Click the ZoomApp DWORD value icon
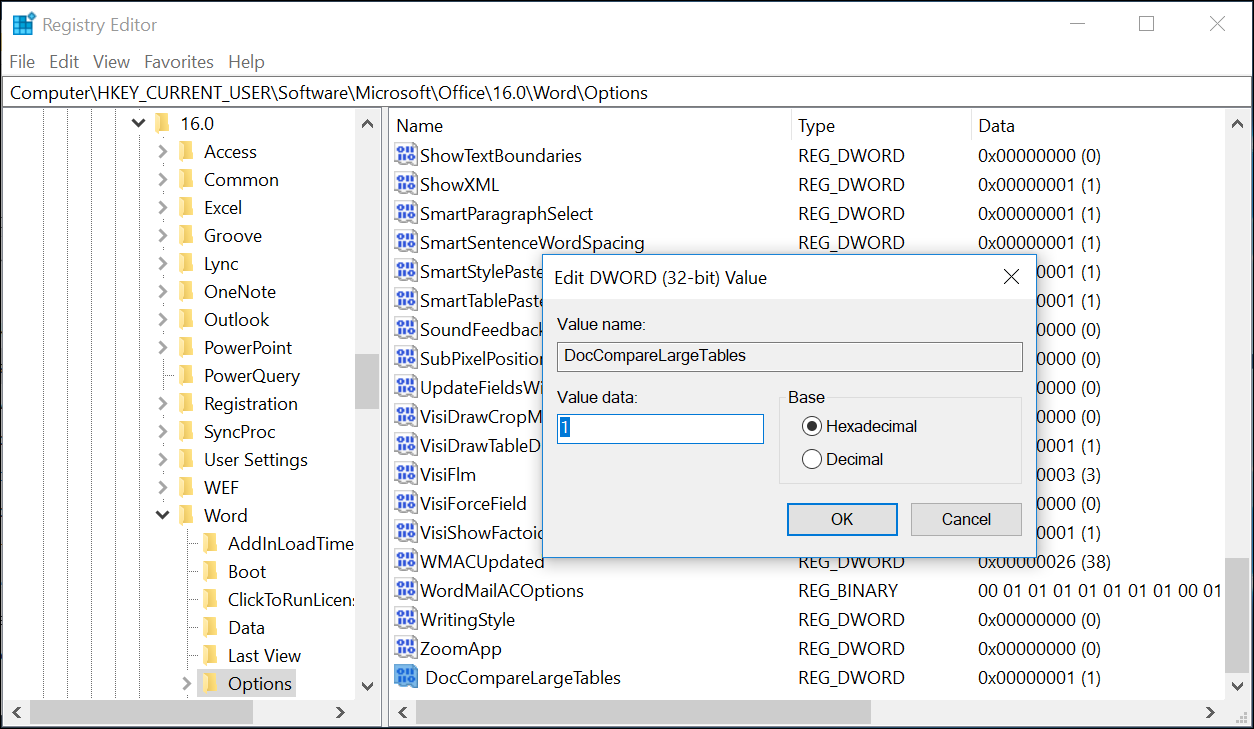The width and height of the screenshot is (1254, 729). (405, 648)
